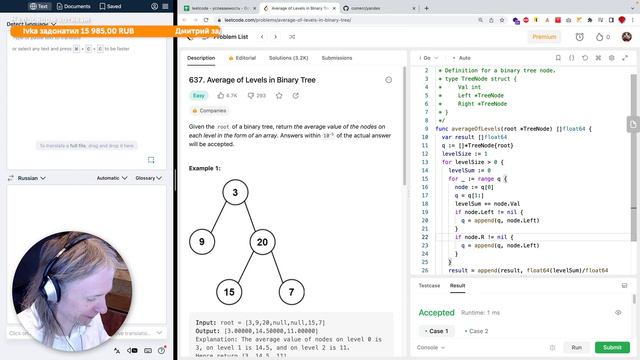
Task: Open the translator Saved tab
Action: pos(110,6)
